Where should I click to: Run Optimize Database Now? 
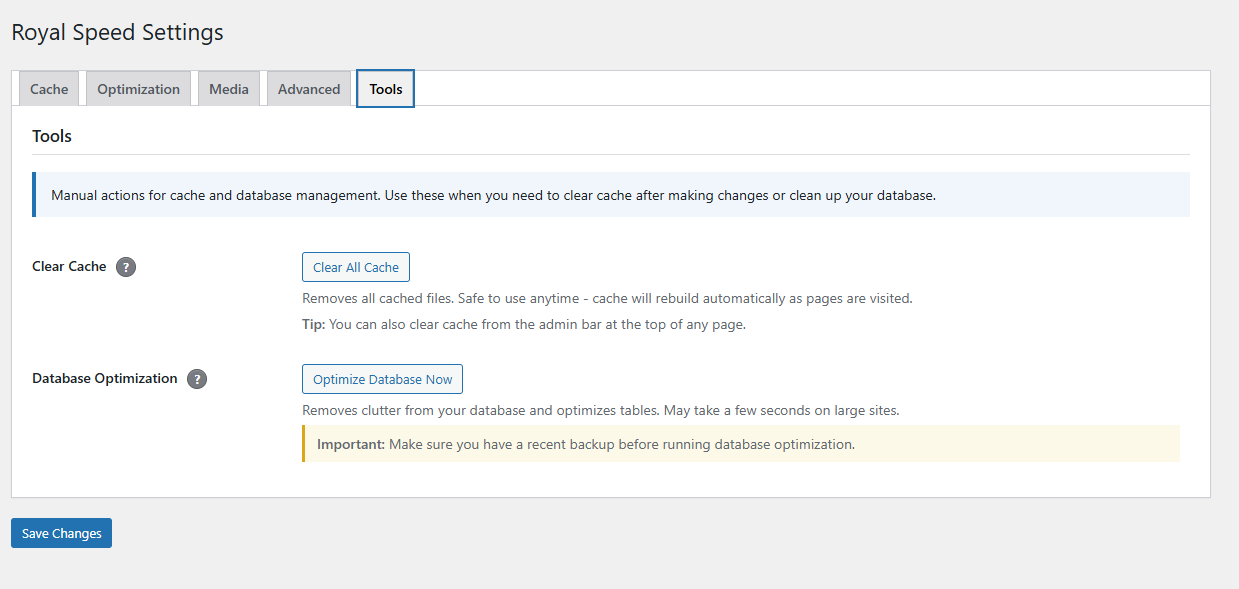[382, 379]
